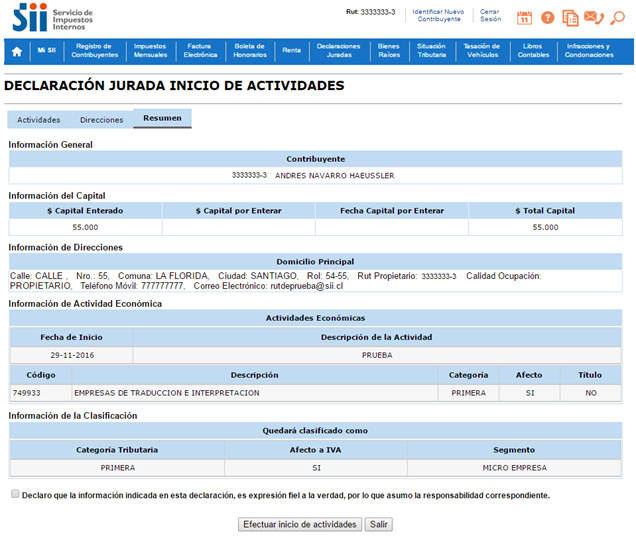
Task: Click Identificar Nuevo Contribuyente link
Action: click(x=439, y=15)
